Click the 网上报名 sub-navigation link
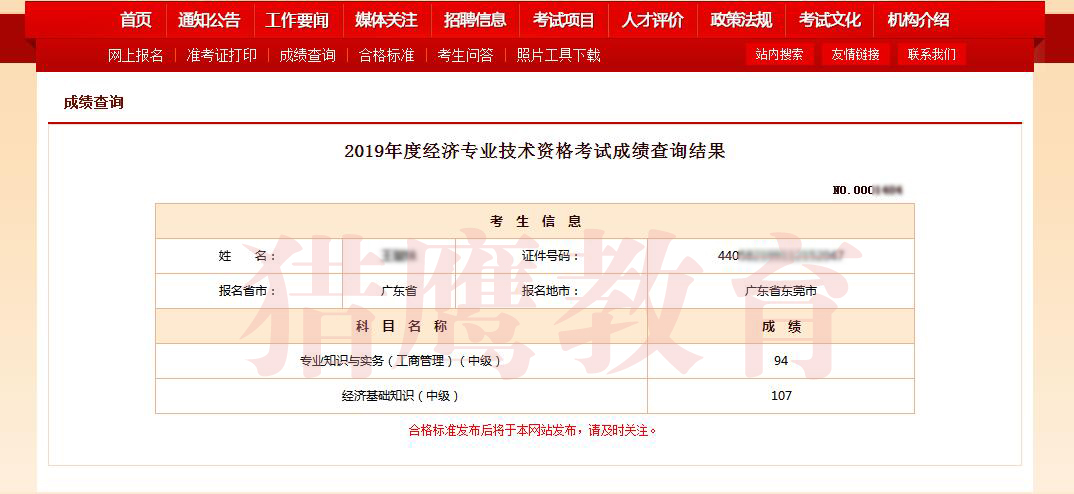The image size is (1074, 494). pos(136,55)
